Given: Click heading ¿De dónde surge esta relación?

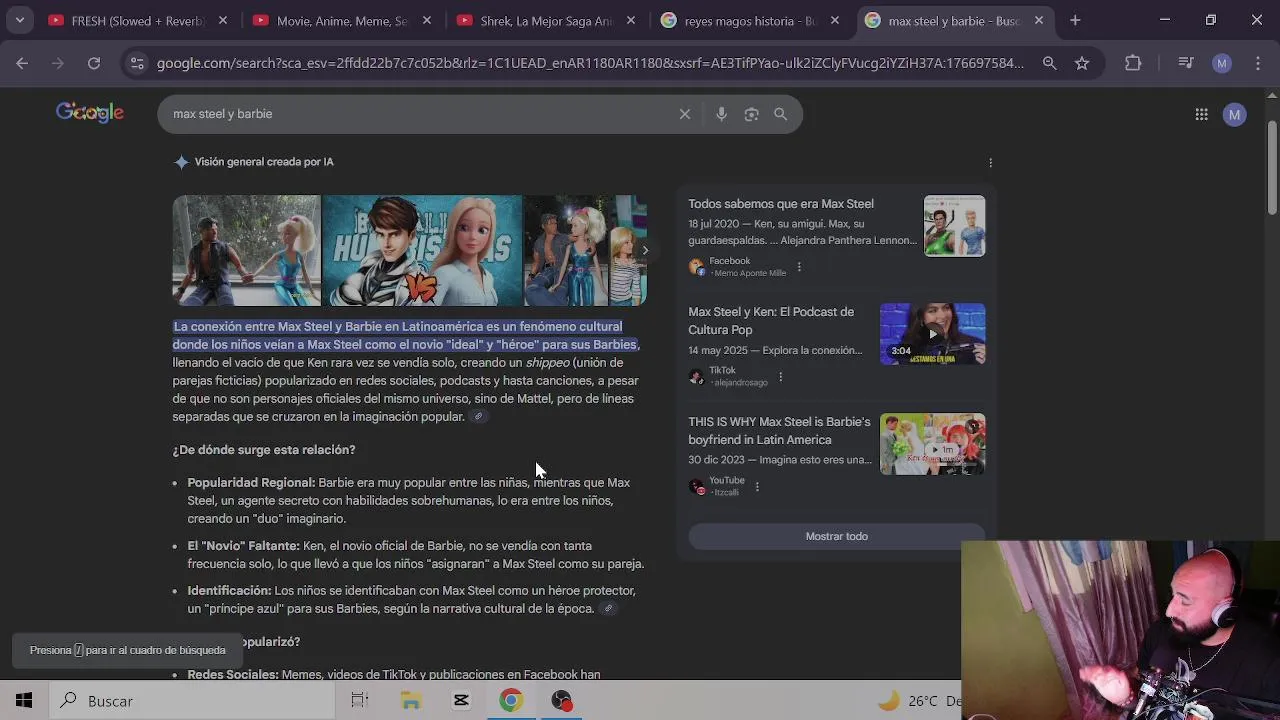Looking at the screenshot, I should (x=264, y=450).
